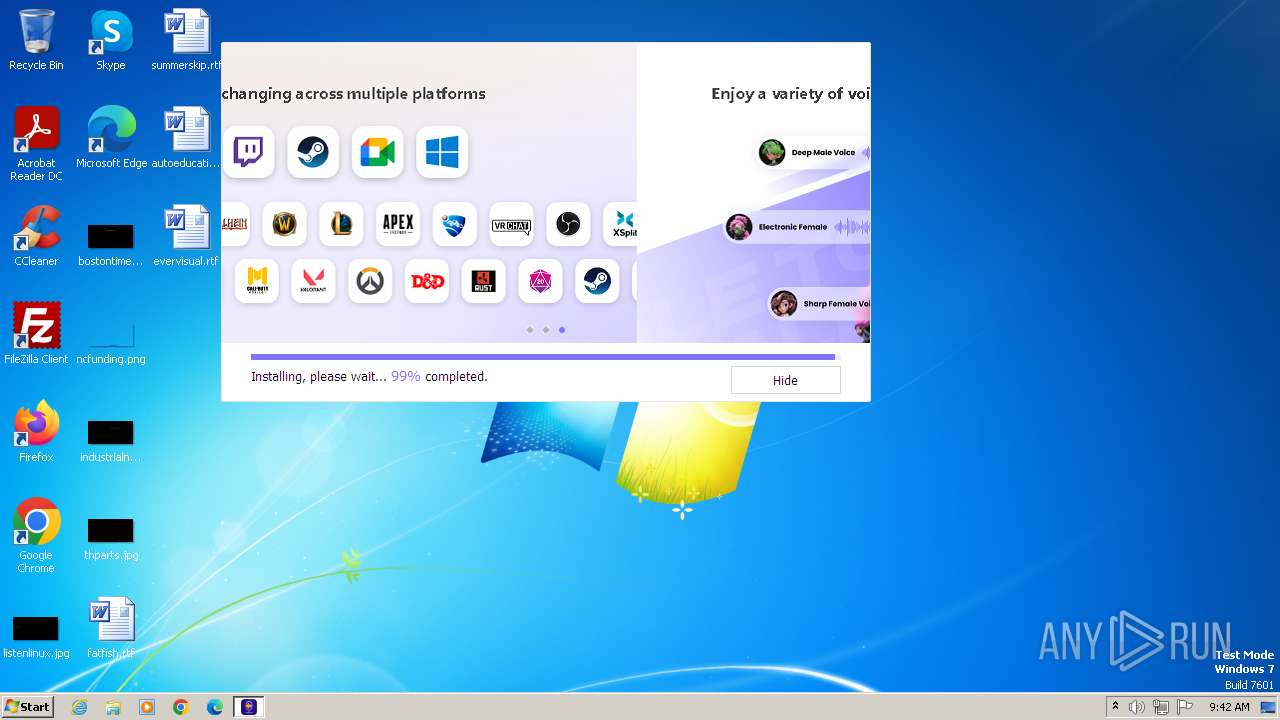1280x720 pixels.
Task: Select the autoeducati... document on desktop
Action: click(186, 138)
